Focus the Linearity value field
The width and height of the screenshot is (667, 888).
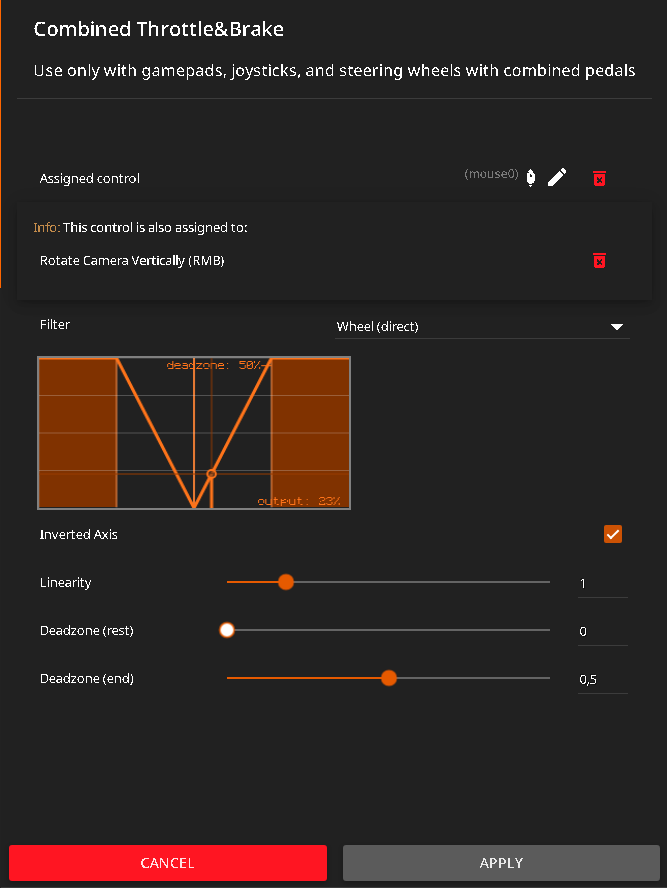[602, 583]
